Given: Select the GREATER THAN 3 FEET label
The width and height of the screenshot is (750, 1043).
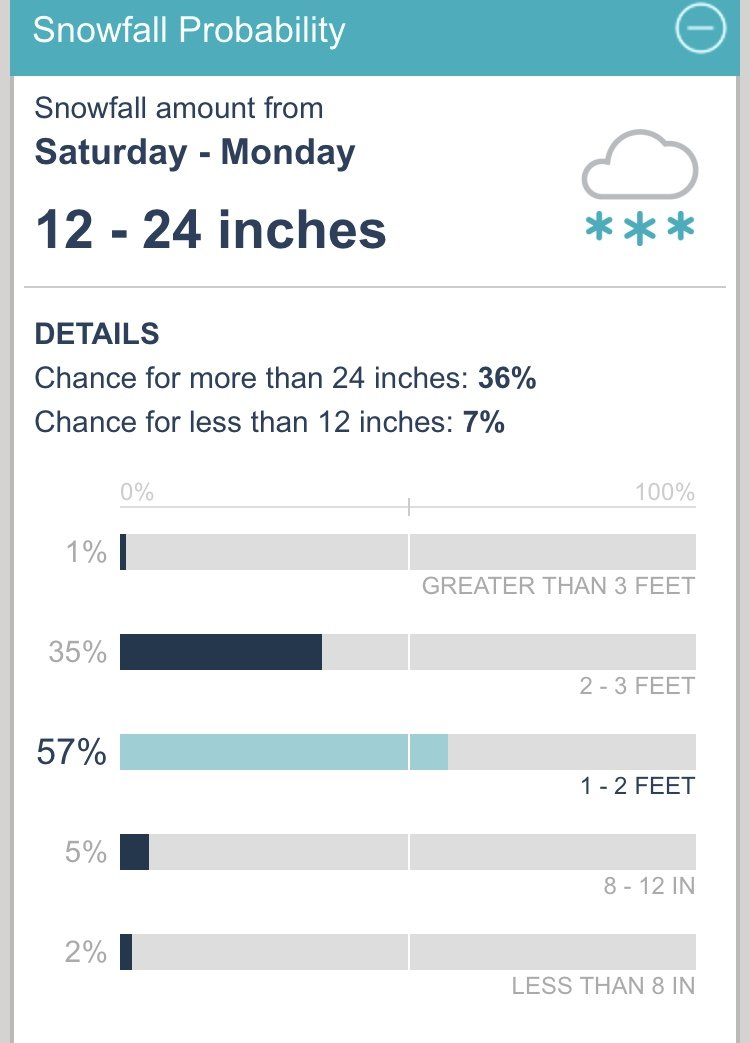Looking at the screenshot, I should coord(559,586).
